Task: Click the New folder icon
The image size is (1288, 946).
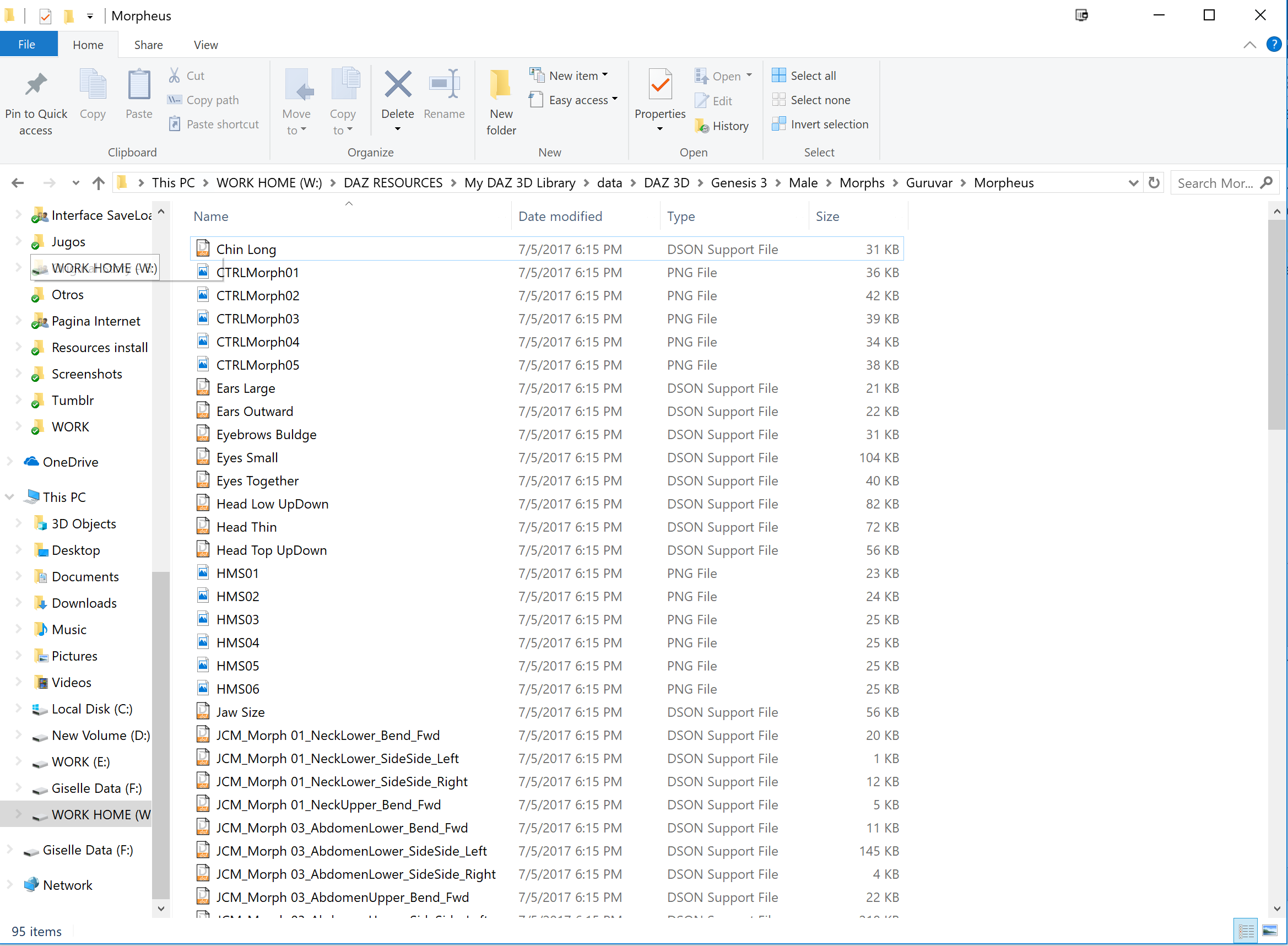Action: (x=500, y=86)
